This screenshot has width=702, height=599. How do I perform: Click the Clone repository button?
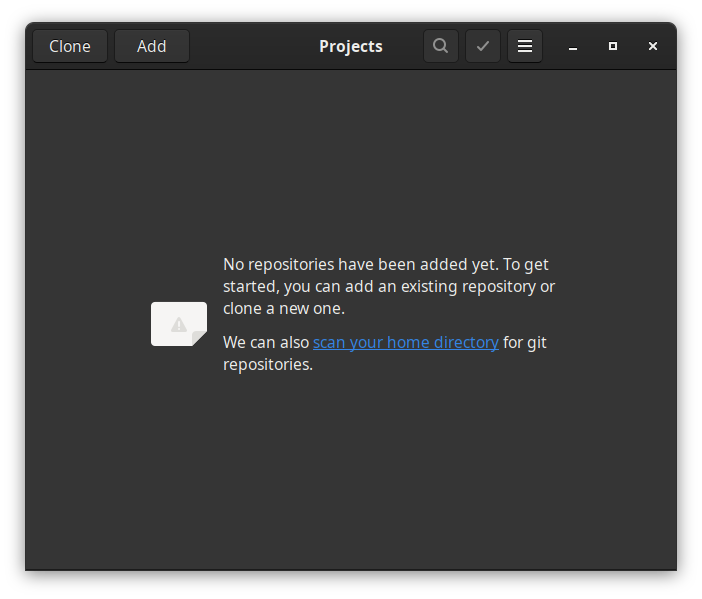pos(70,46)
